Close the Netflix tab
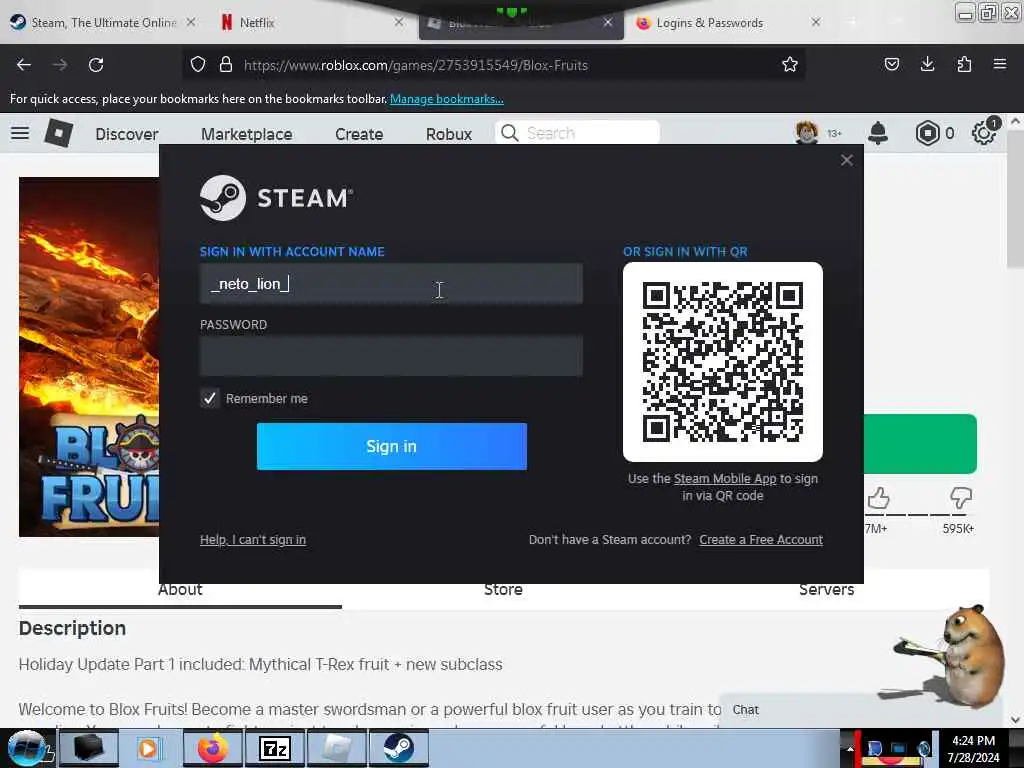Viewport: 1024px width, 768px height. point(399,22)
